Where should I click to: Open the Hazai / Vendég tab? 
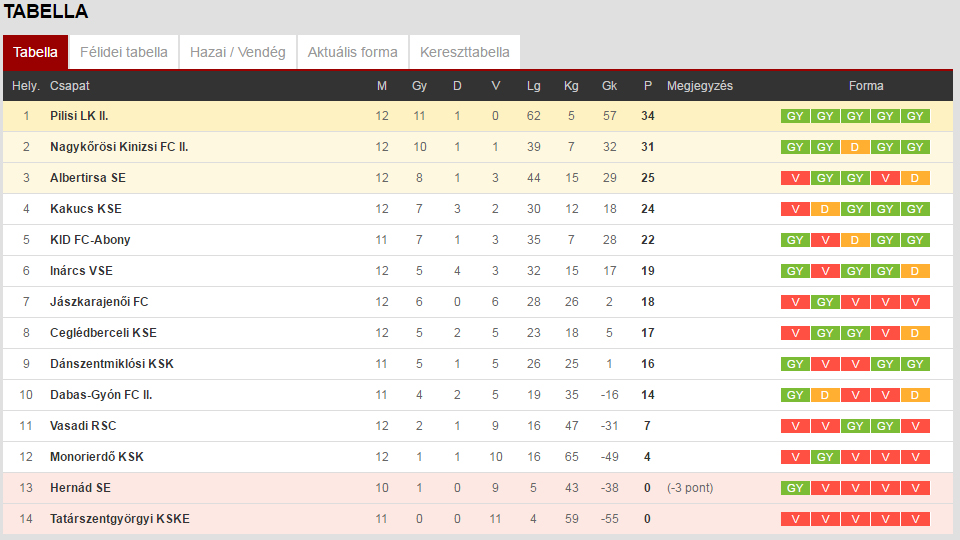pyautogui.click(x=238, y=52)
